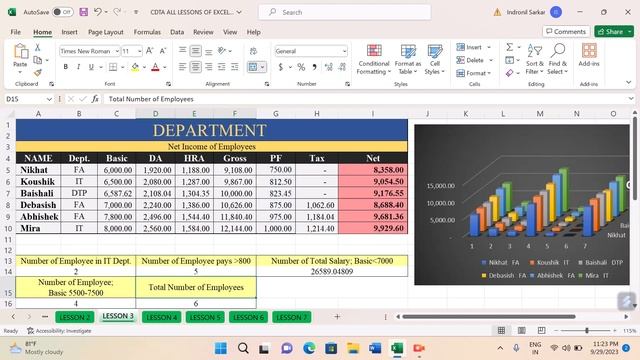Open font name dropdown
This screenshot has height=360, width=640.
pos(117,51)
